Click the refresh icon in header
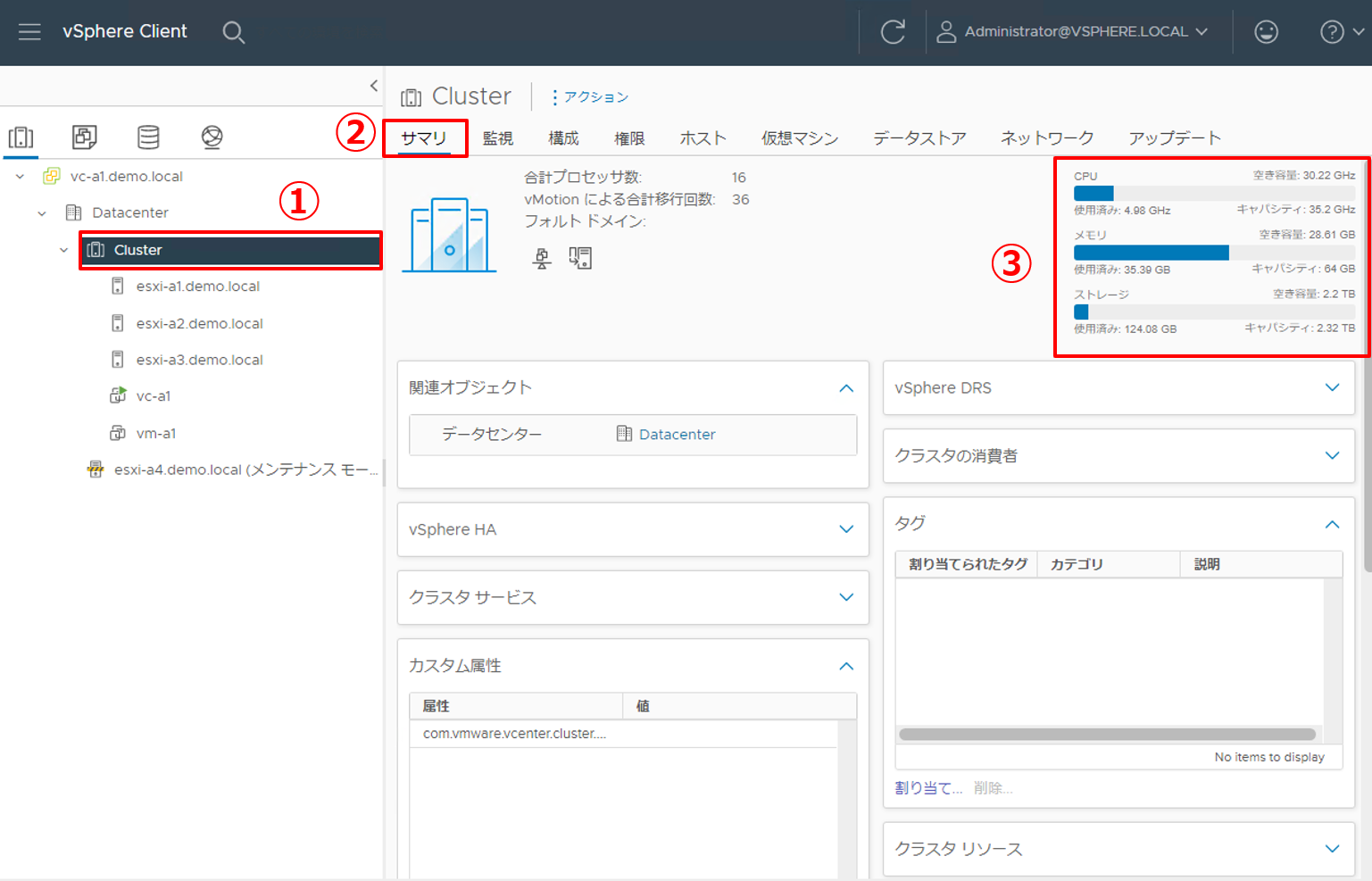 pyautogui.click(x=892, y=32)
